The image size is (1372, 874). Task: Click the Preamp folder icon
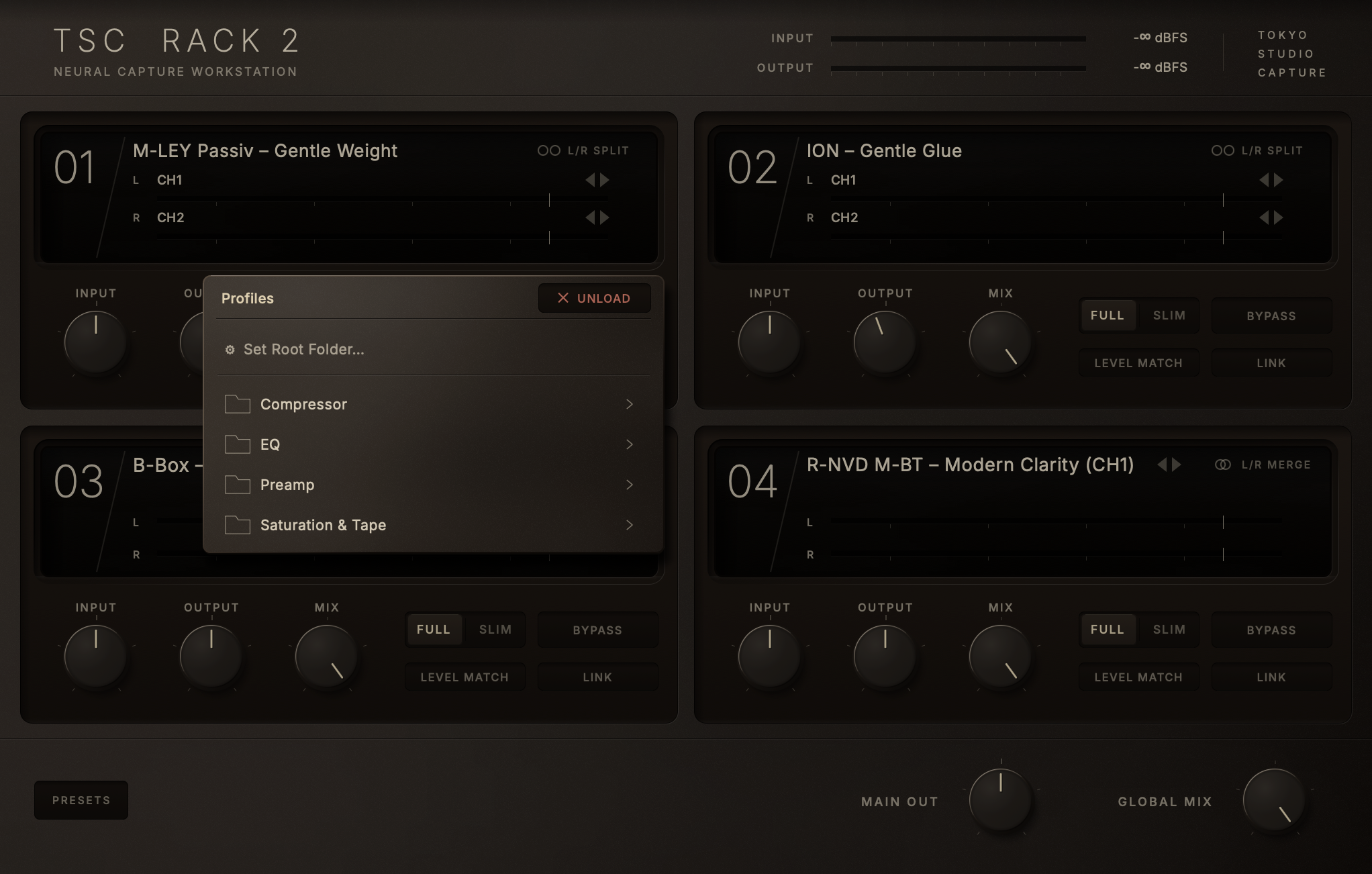238,484
